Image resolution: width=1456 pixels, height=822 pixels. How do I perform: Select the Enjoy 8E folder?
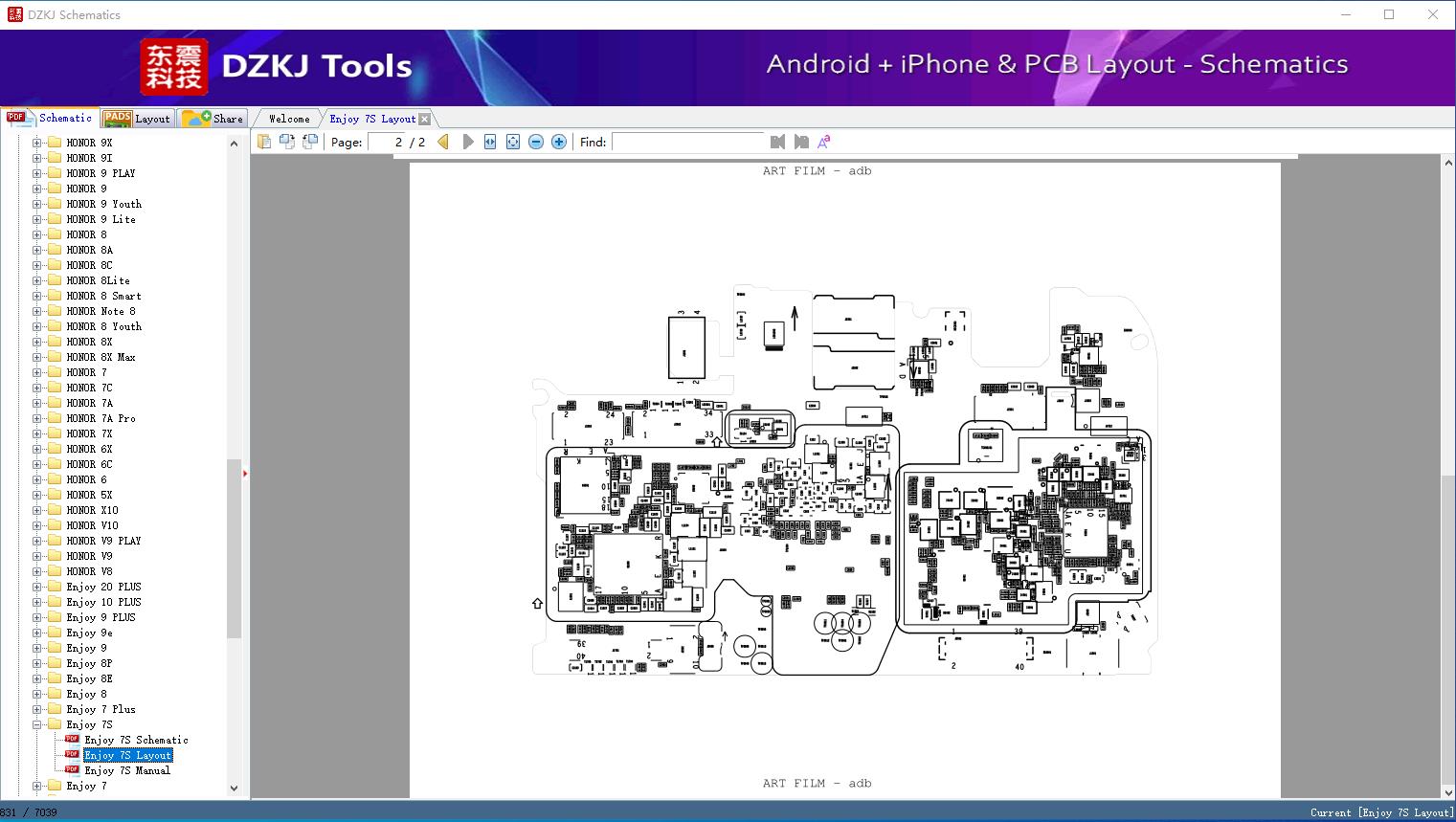tap(89, 678)
